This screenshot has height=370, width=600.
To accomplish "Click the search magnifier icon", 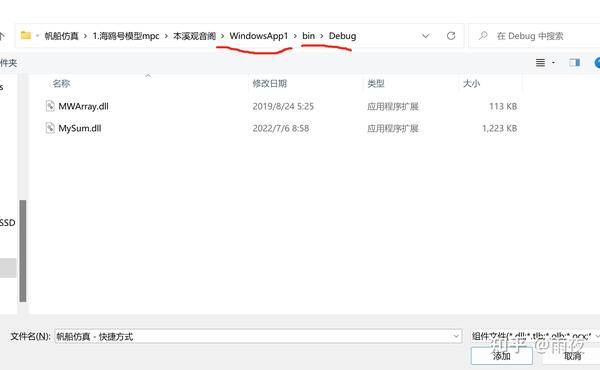I will [483, 36].
